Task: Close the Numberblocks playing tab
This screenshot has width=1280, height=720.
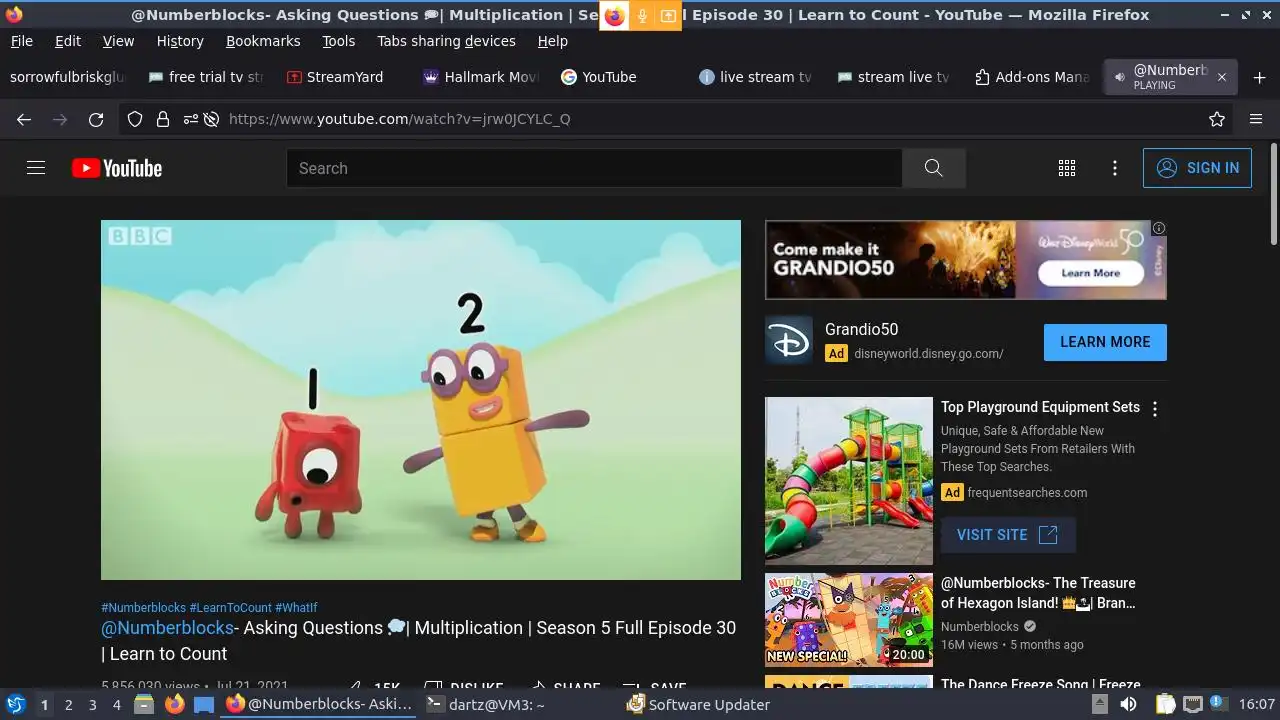Action: (x=1221, y=77)
